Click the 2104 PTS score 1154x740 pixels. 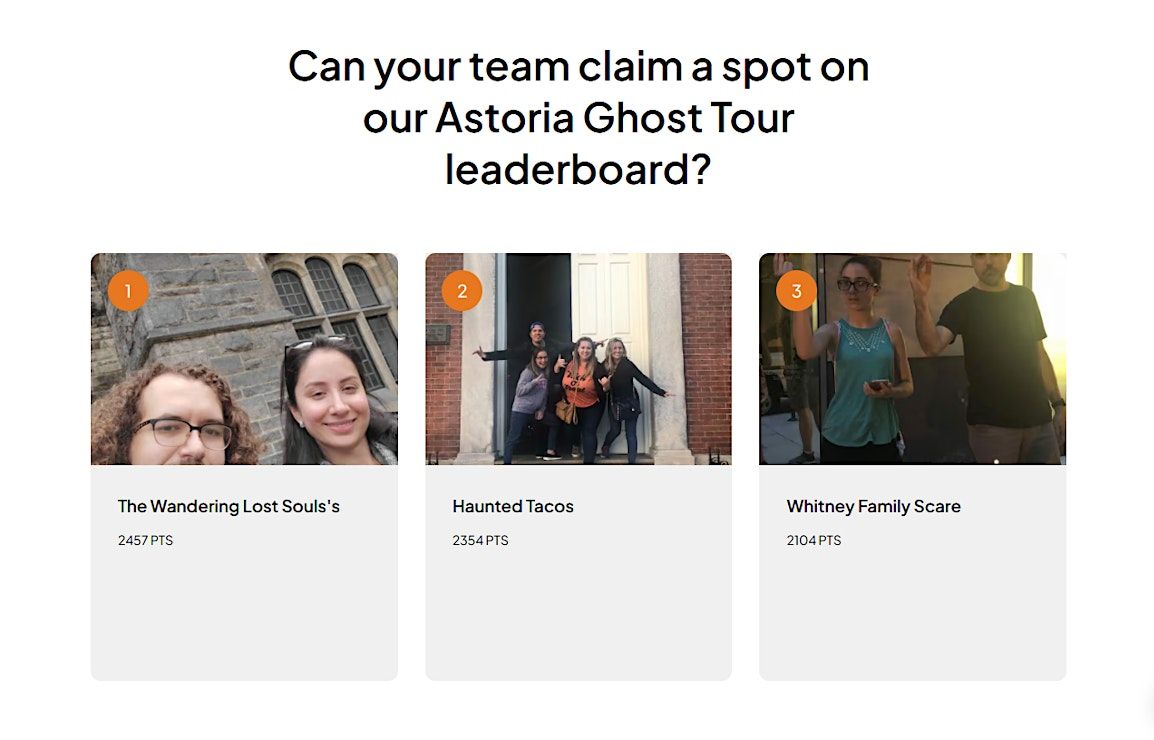814,540
